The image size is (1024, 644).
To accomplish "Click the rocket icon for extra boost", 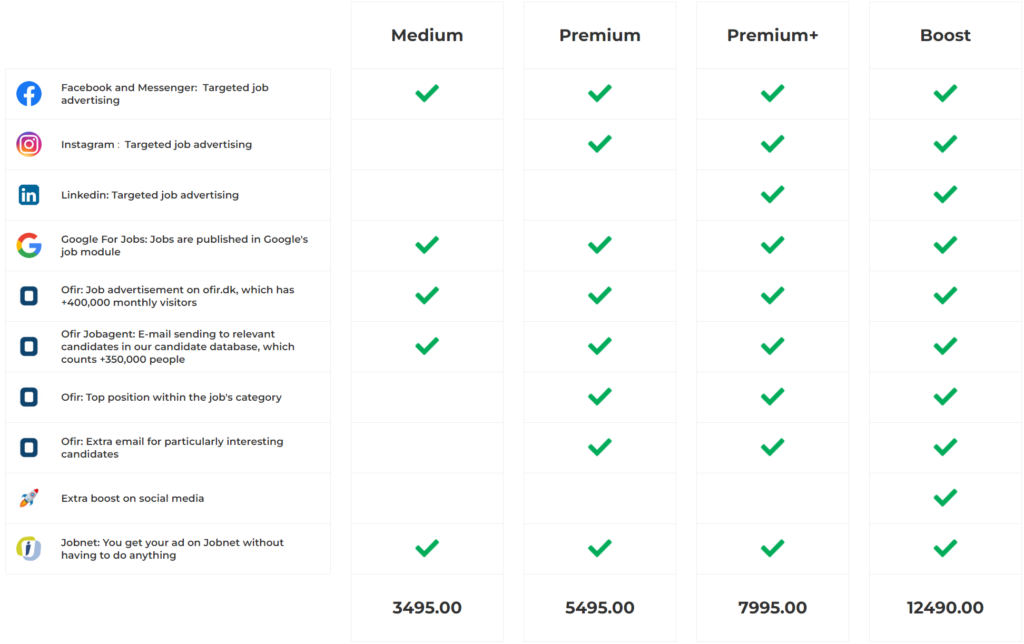I will click(29, 498).
